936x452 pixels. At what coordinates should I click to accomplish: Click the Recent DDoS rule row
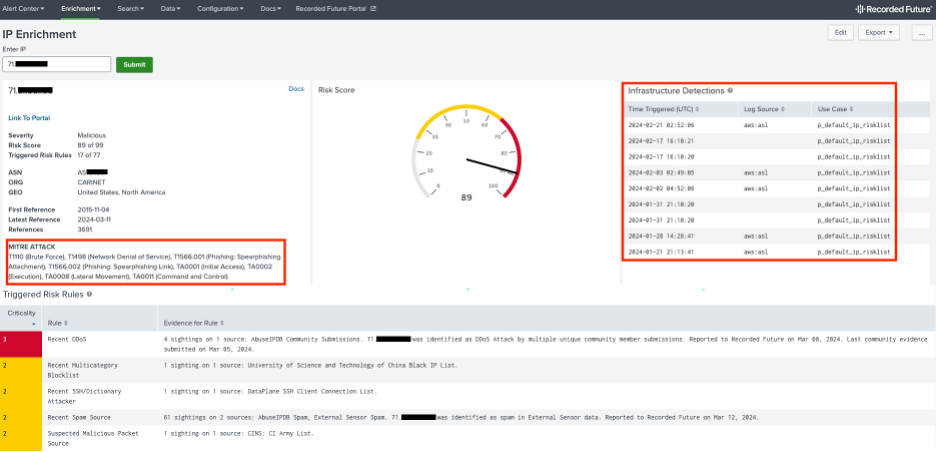point(468,345)
